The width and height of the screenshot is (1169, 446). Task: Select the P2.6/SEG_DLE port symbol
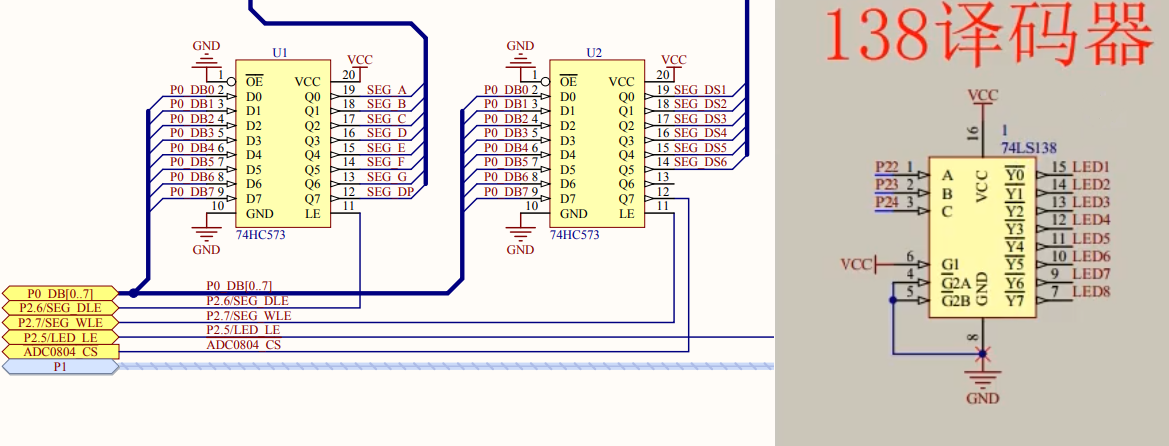coord(60,307)
